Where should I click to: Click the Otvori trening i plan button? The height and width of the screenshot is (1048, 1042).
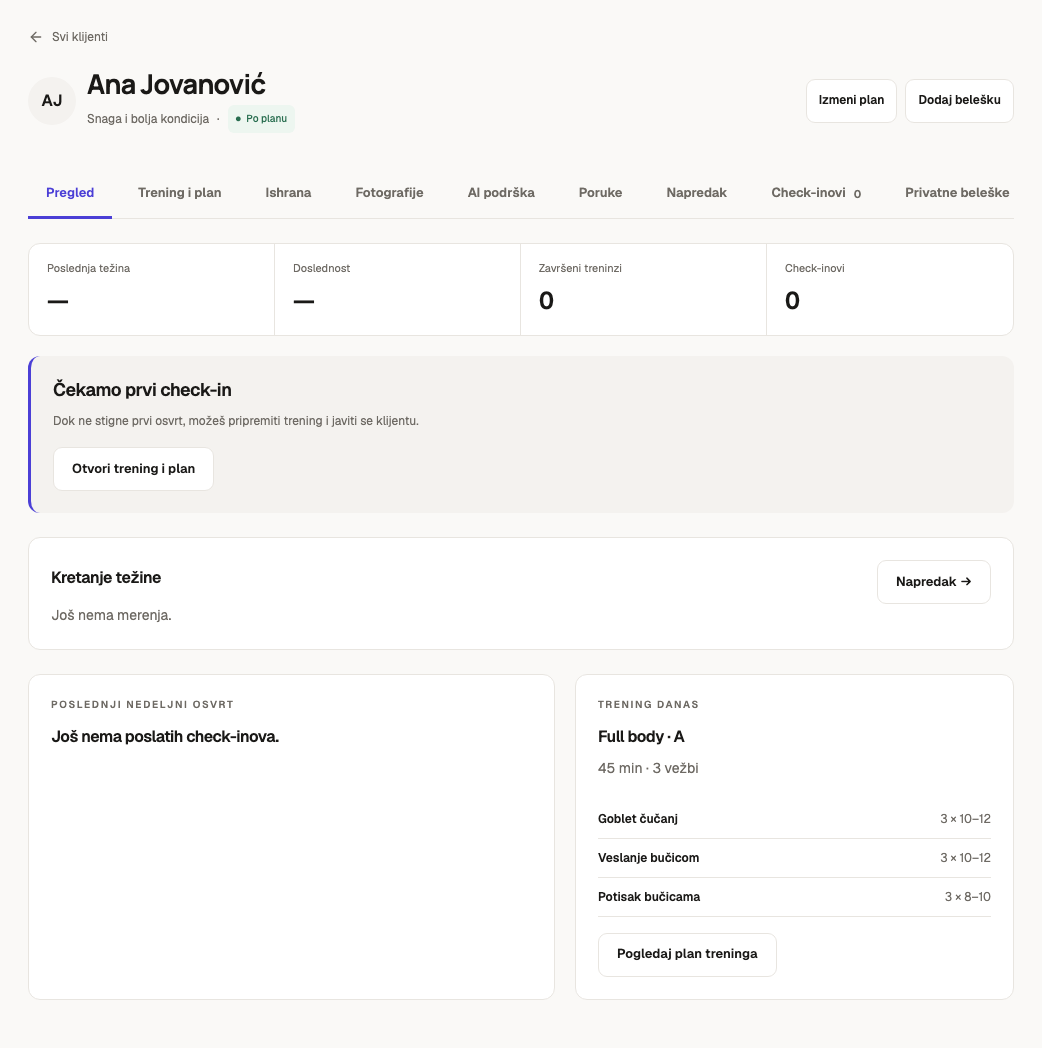(x=134, y=469)
